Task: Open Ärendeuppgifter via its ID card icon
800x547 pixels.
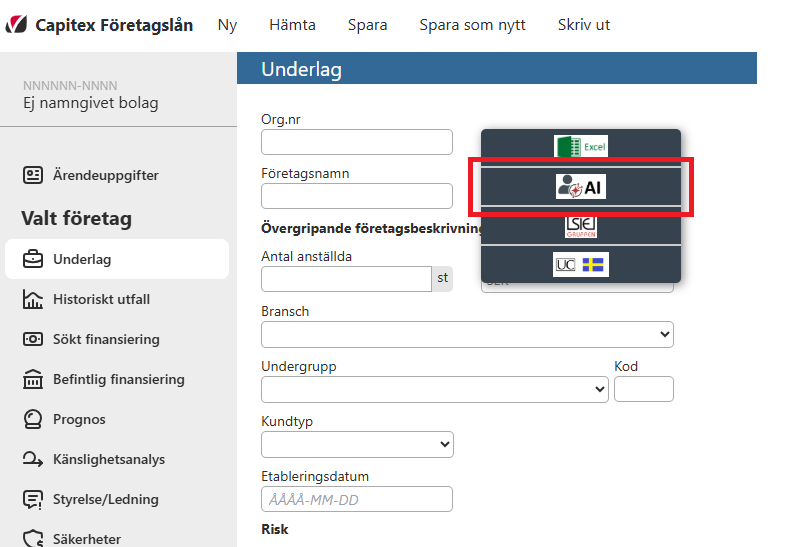Action: coord(33,176)
